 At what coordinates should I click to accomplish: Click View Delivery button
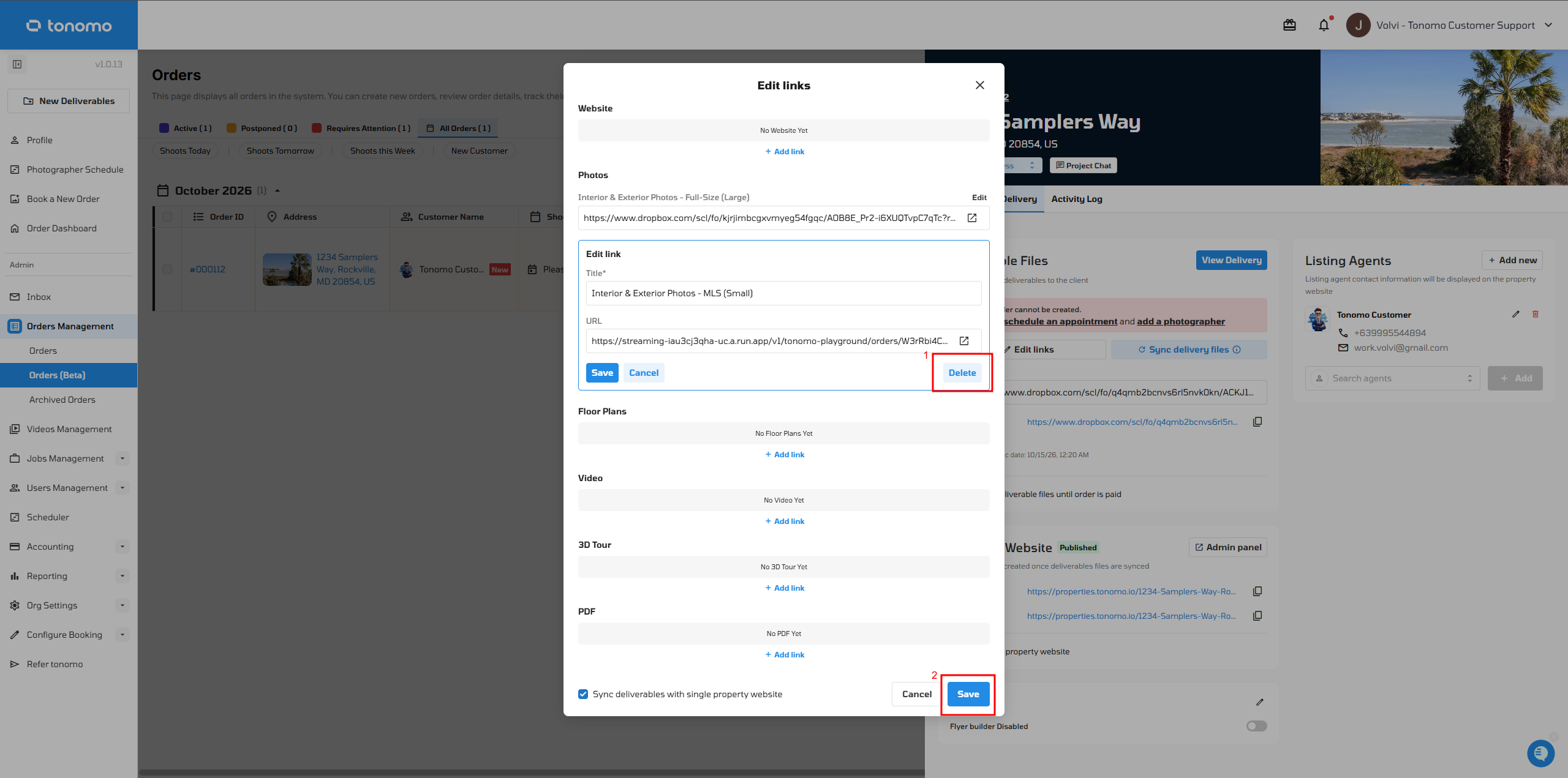point(1231,260)
